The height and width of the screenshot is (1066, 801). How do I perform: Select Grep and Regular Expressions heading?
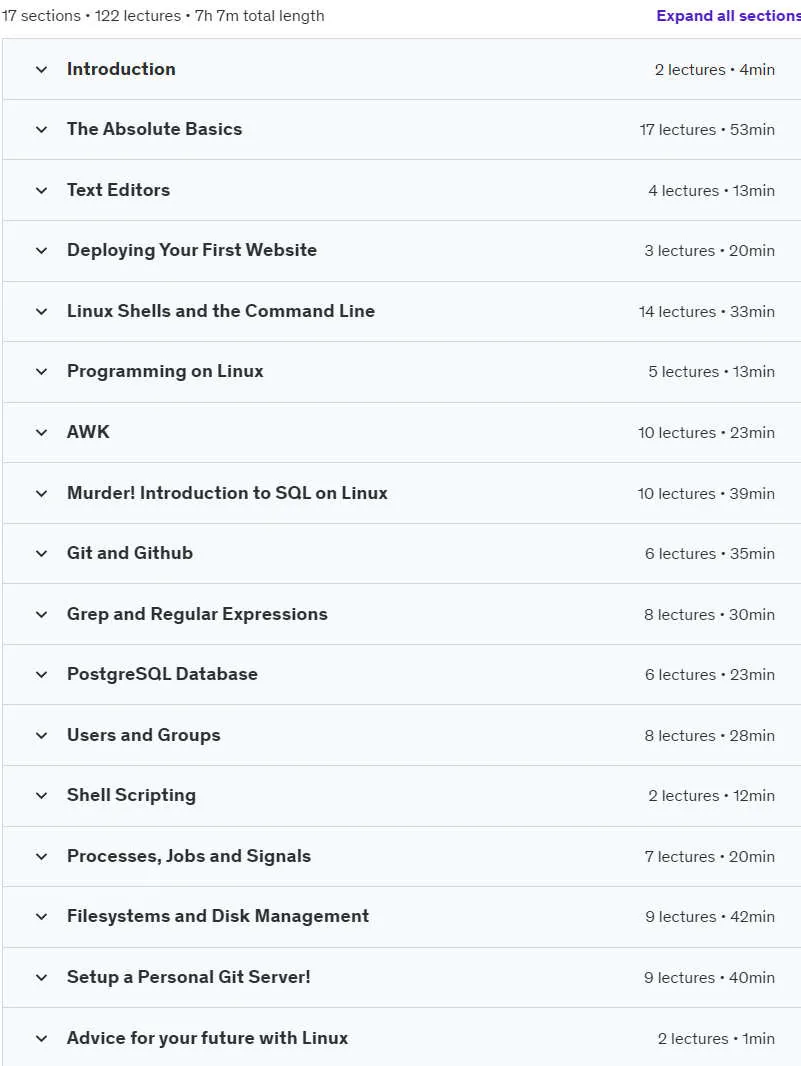197,614
